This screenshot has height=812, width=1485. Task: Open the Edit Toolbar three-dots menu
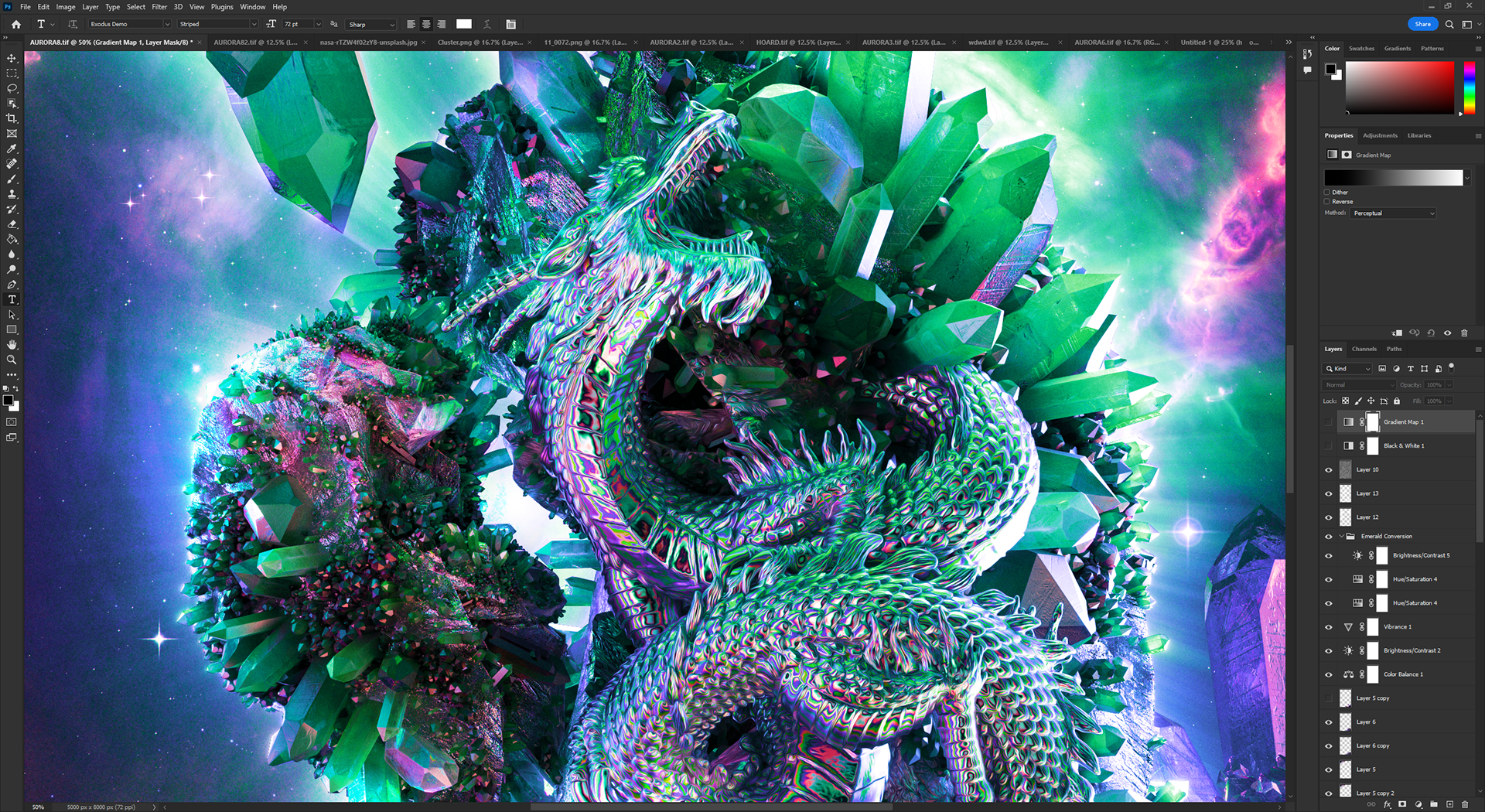pos(12,375)
